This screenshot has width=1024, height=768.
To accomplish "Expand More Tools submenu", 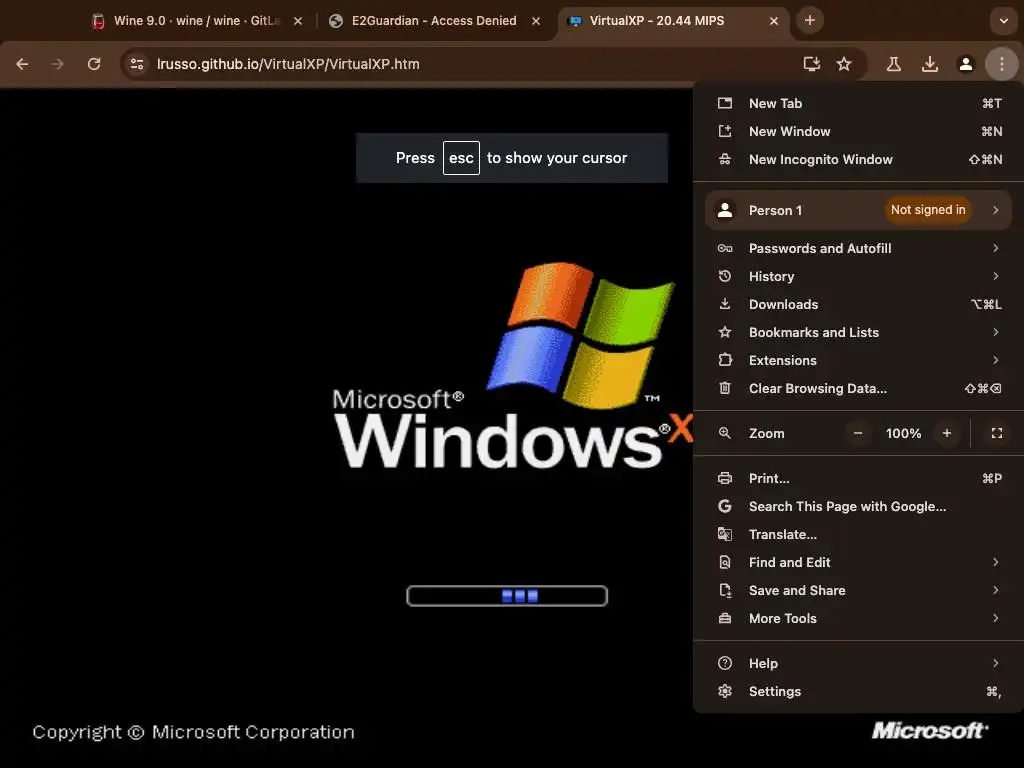I will coord(859,618).
